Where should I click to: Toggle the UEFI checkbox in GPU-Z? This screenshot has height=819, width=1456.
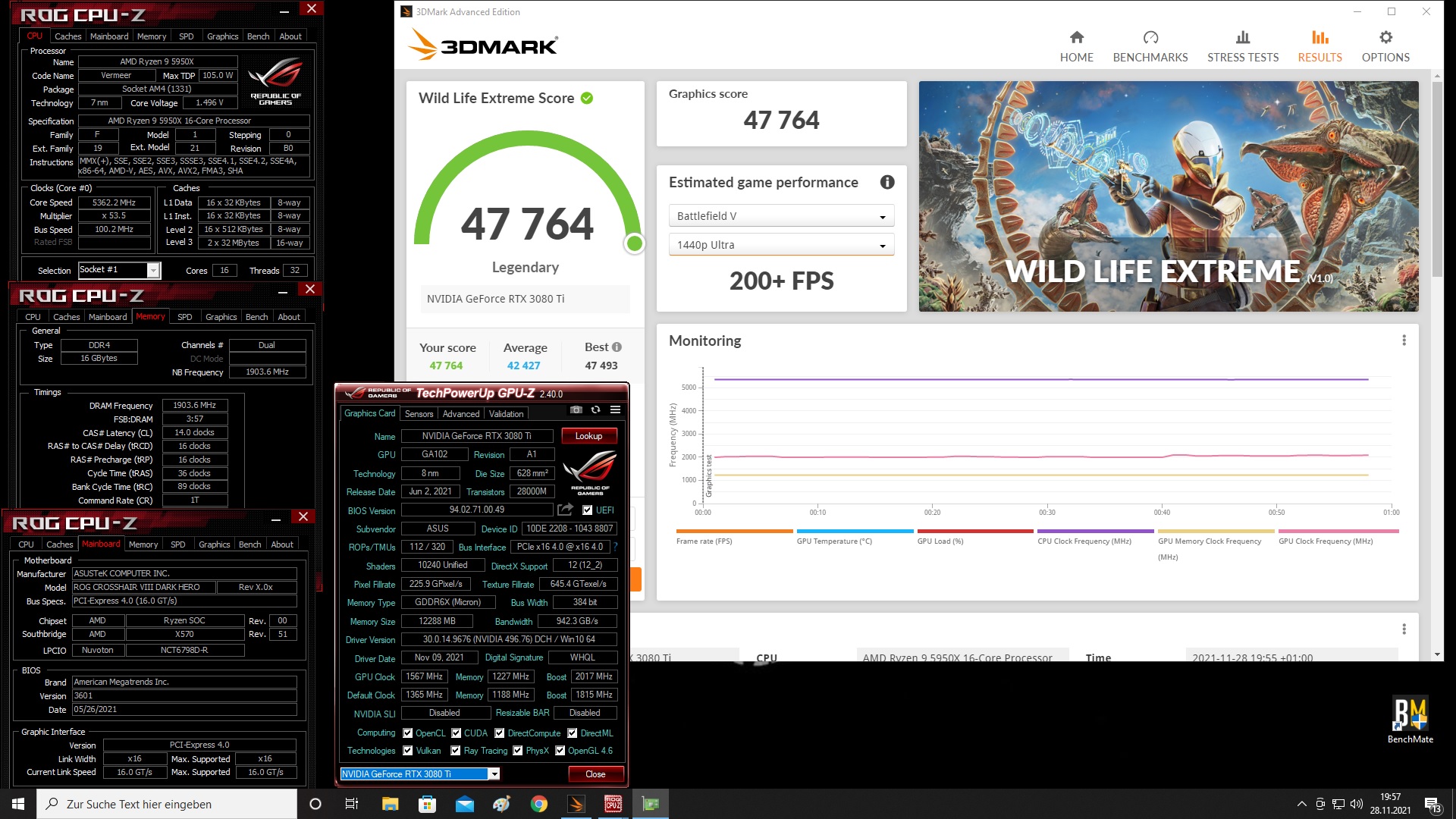[587, 510]
